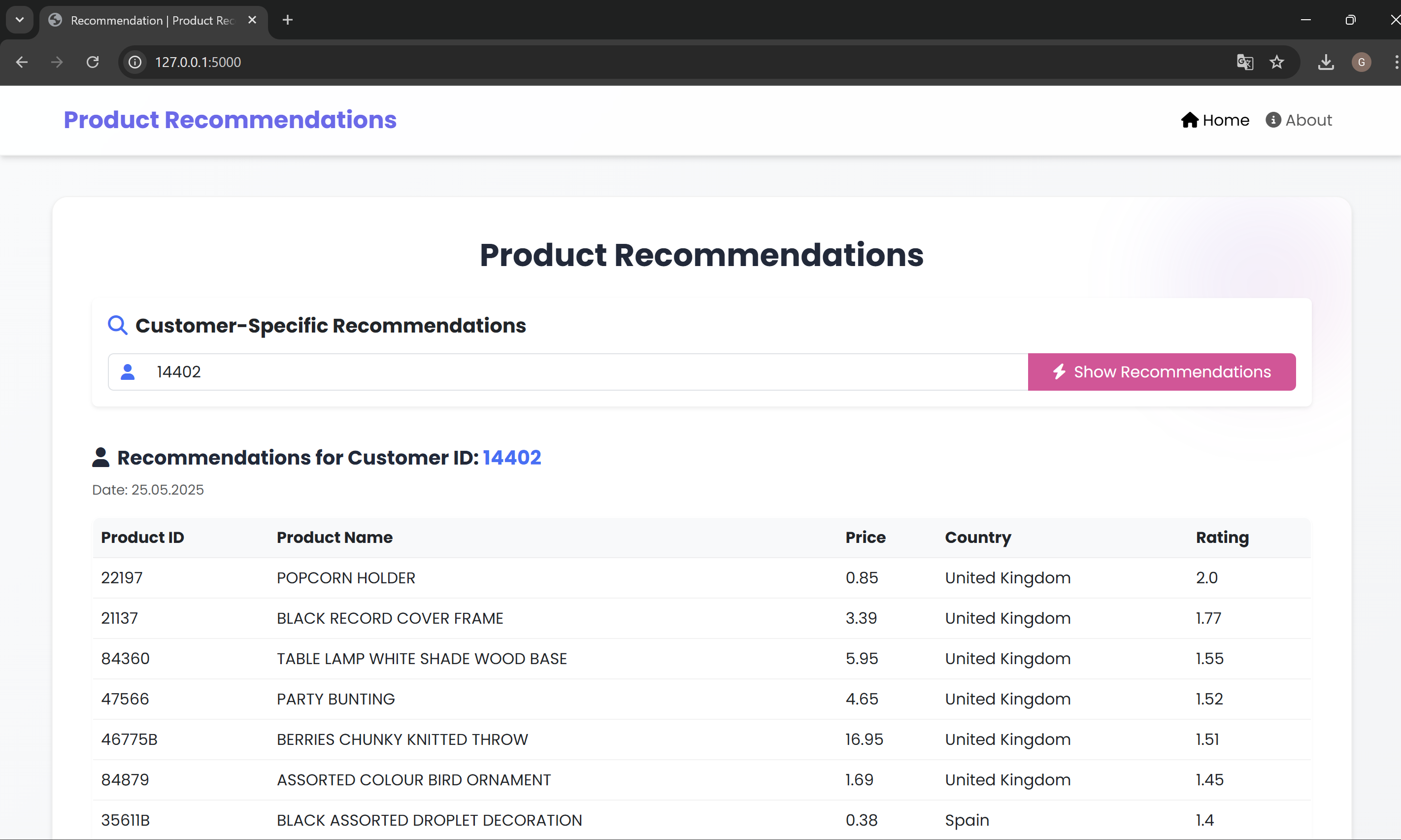The image size is (1401, 840).
Task: Click the customer ID 14402 link
Action: (x=511, y=457)
